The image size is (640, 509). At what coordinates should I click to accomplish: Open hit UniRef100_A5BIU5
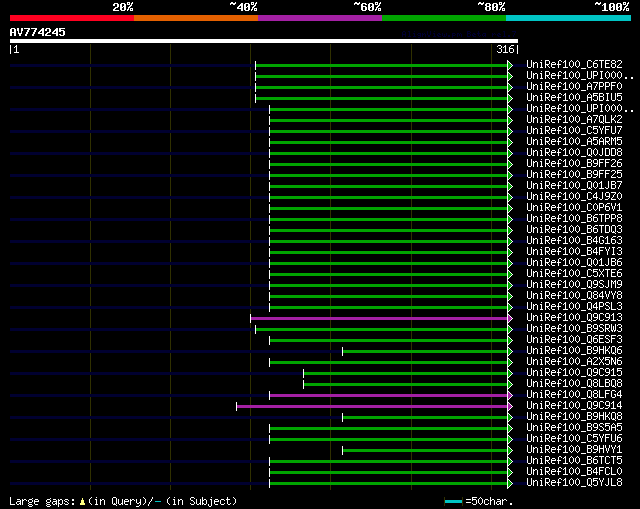574,98
